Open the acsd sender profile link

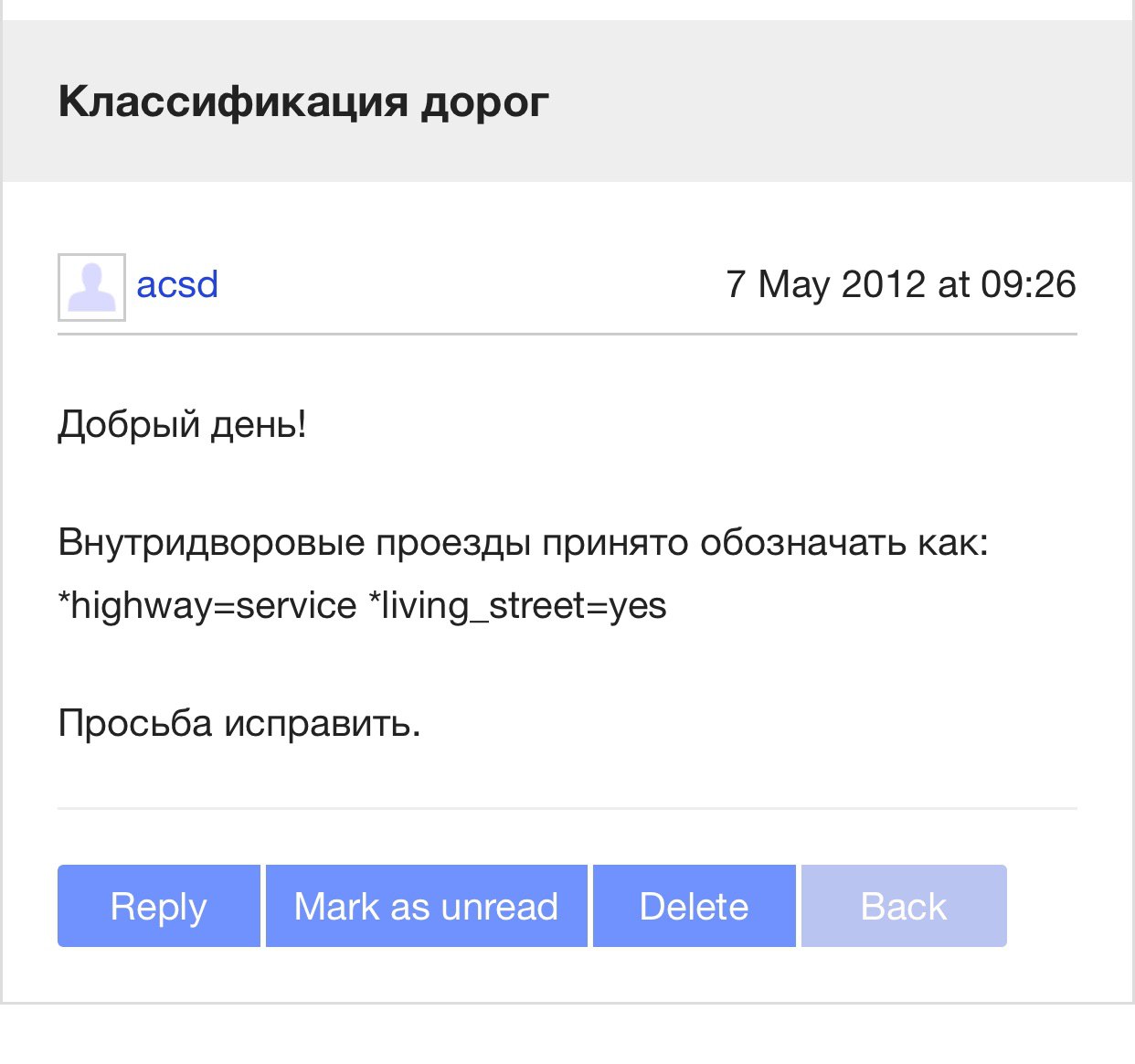[x=177, y=284]
